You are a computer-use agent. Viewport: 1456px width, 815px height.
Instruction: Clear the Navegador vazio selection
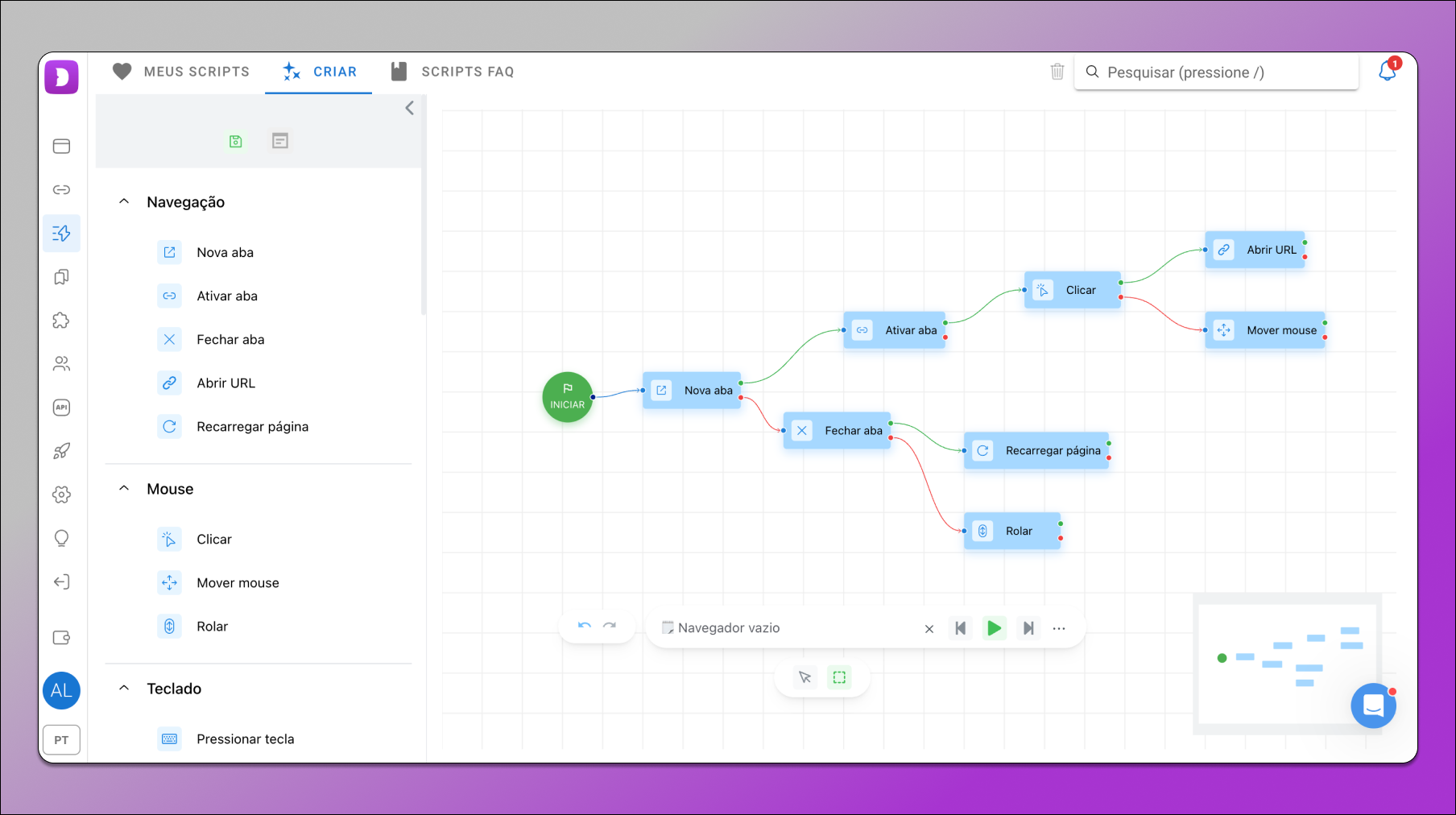click(x=929, y=629)
